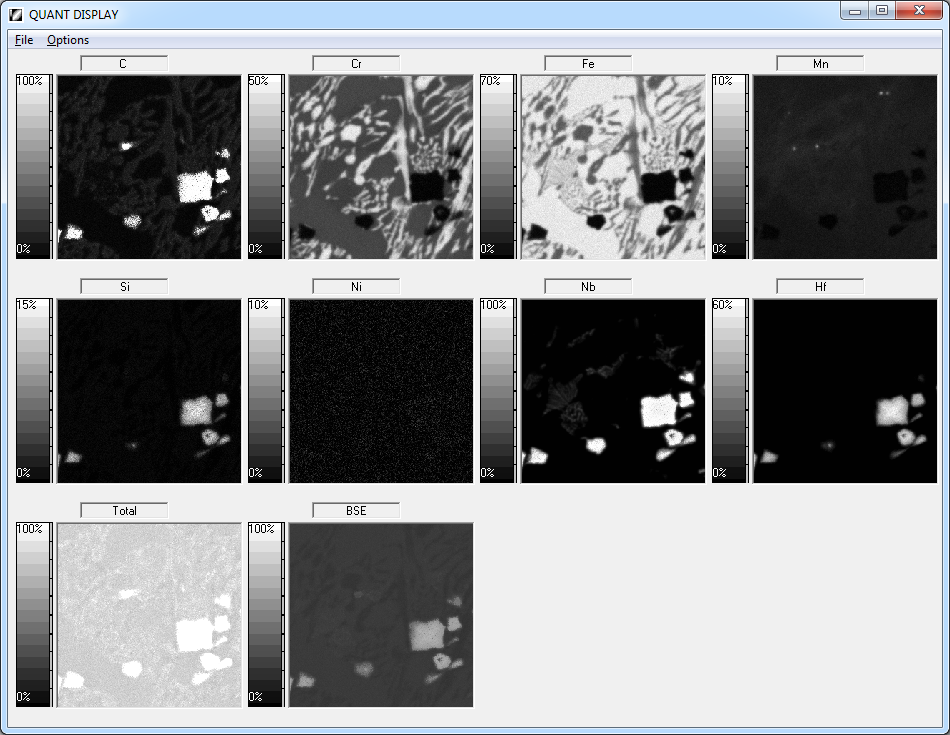Click the Ni element label button
Image resolution: width=950 pixels, height=735 pixels.
[x=356, y=287]
